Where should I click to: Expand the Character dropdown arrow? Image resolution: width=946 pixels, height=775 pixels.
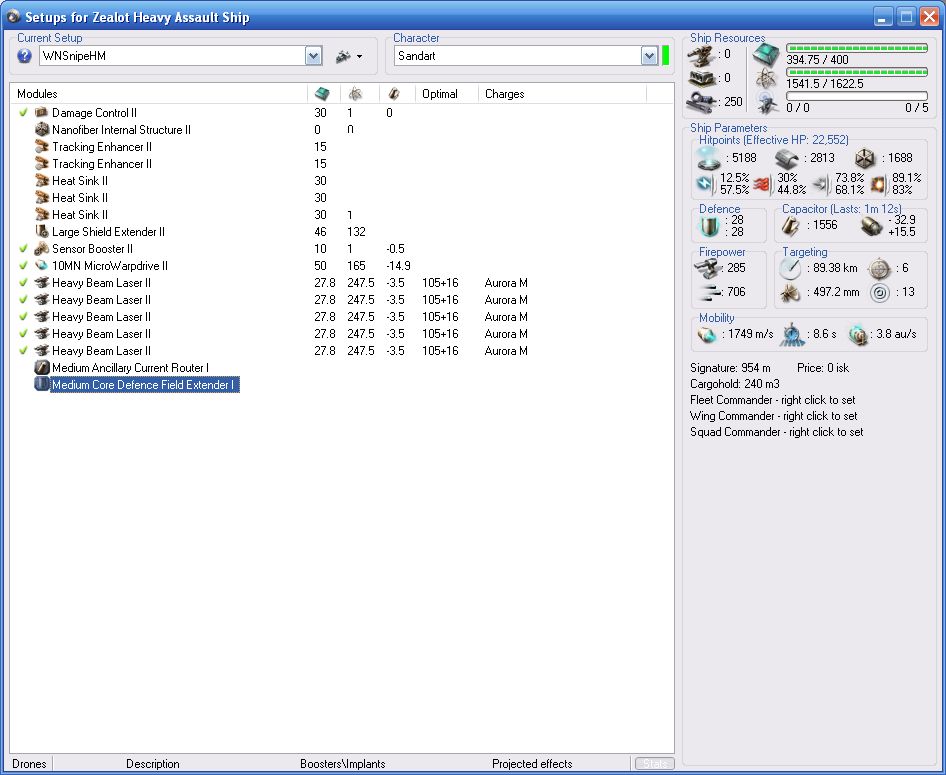click(x=649, y=56)
